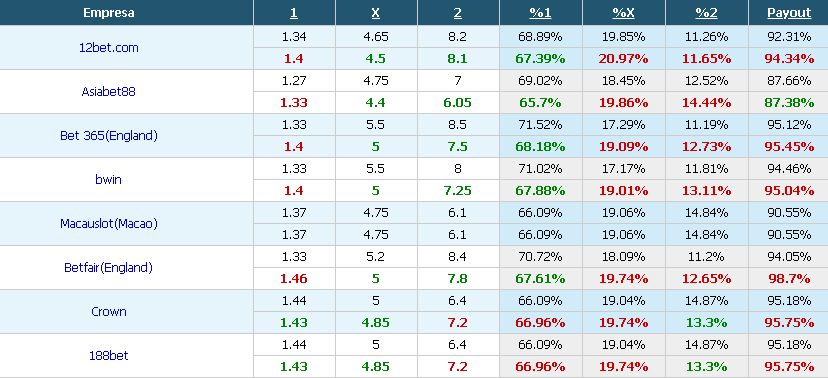Sort by the Payout column header

tap(789, 13)
